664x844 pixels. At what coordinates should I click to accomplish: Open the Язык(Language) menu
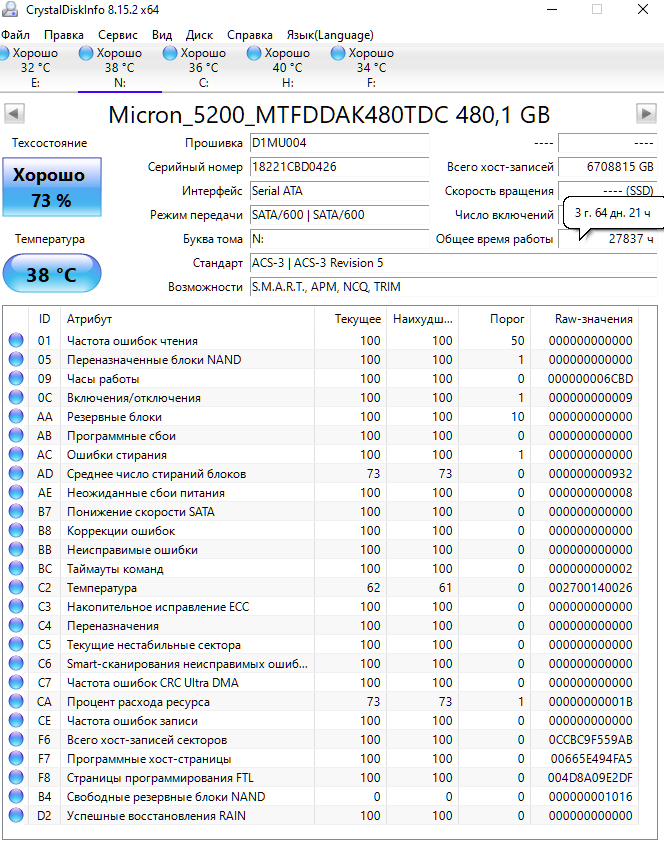[330, 35]
